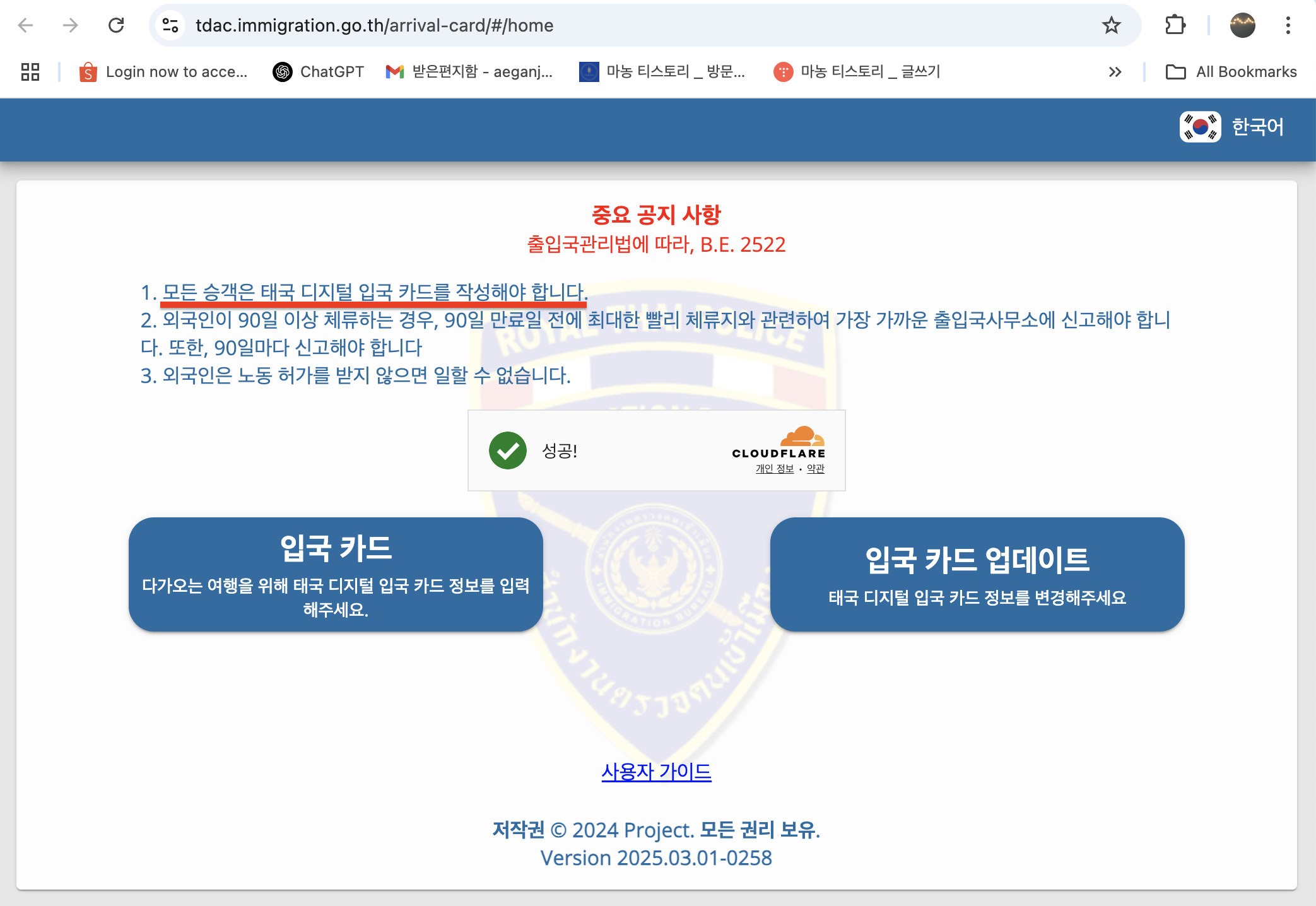The width and height of the screenshot is (1316, 906).
Task: Reload the TDAC arrival card page
Action: (x=117, y=25)
